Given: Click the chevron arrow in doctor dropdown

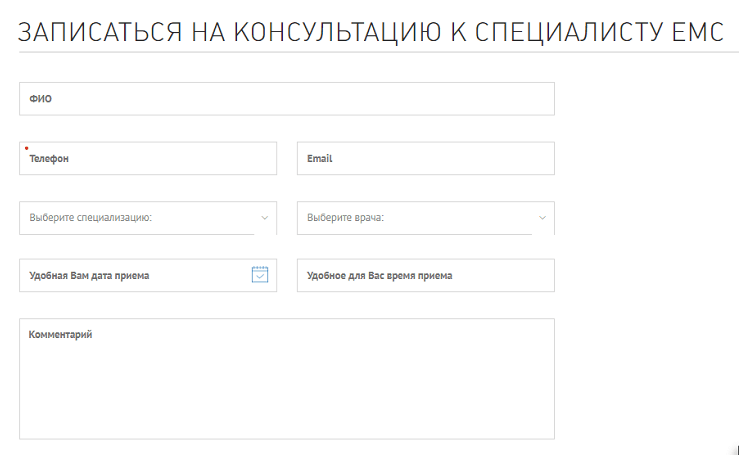Looking at the screenshot, I should [x=543, y=217].
